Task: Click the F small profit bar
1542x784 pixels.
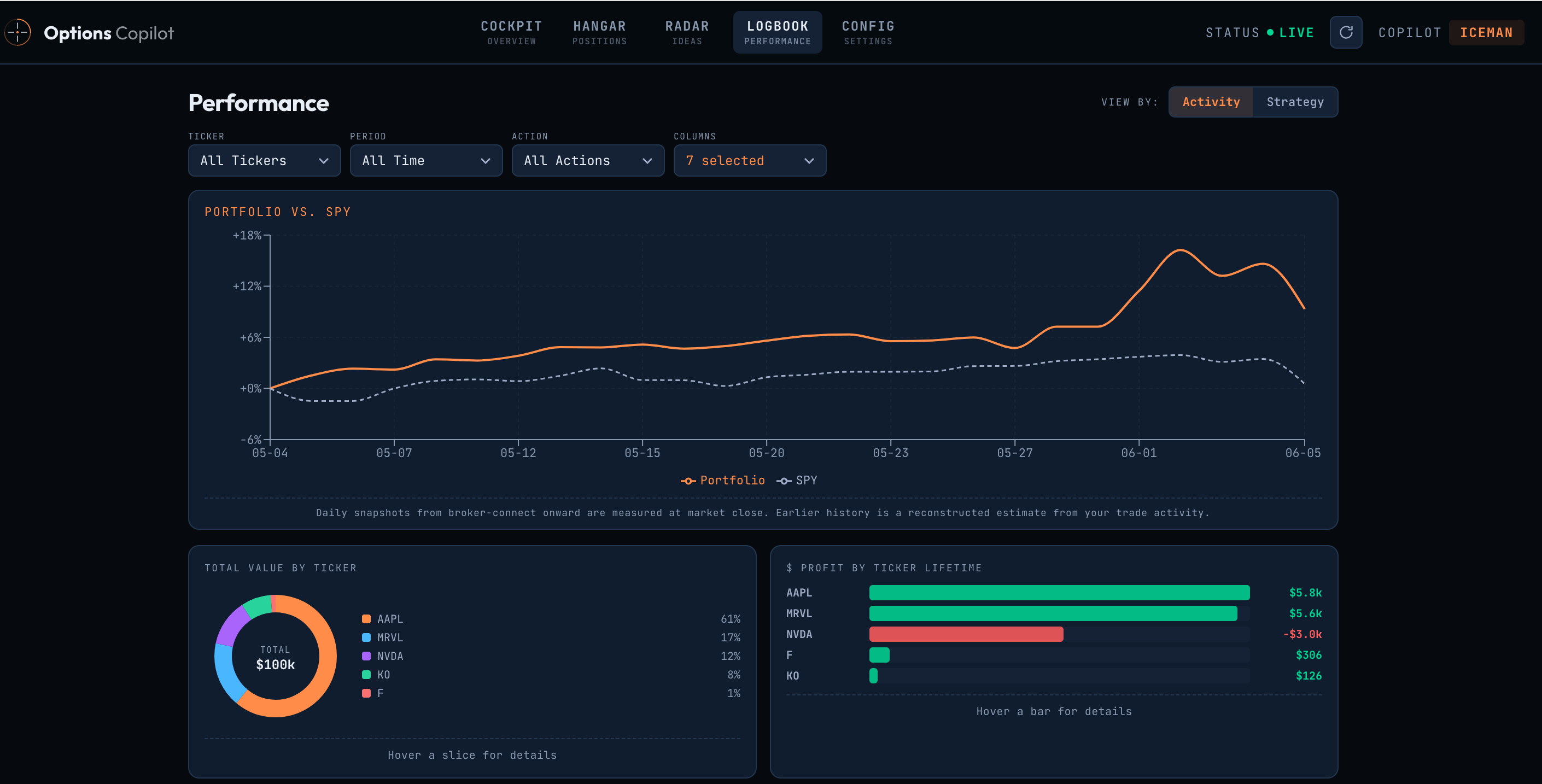Action: click(879, 655)
